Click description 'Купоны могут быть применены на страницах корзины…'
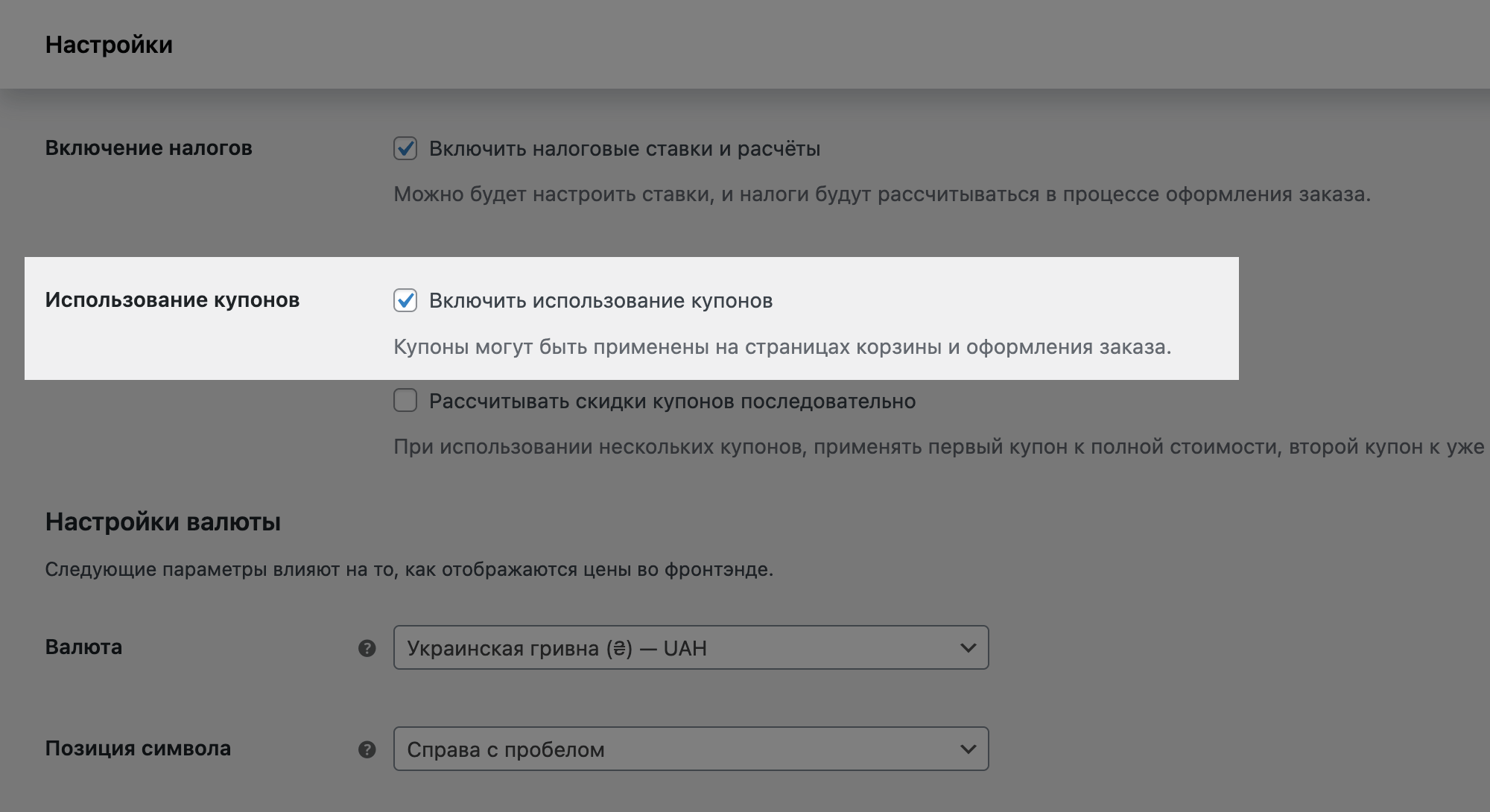 point(782,347)
